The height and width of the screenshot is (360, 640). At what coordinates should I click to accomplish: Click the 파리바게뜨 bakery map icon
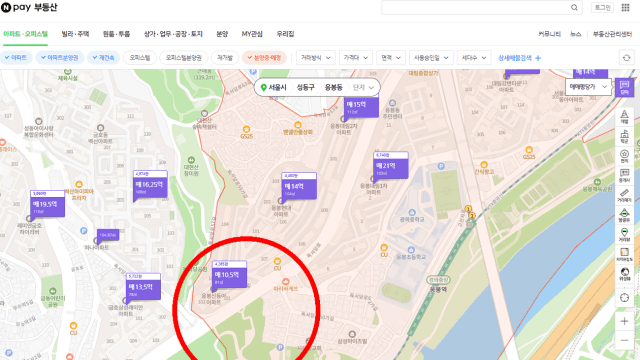(x=285, y=281)
